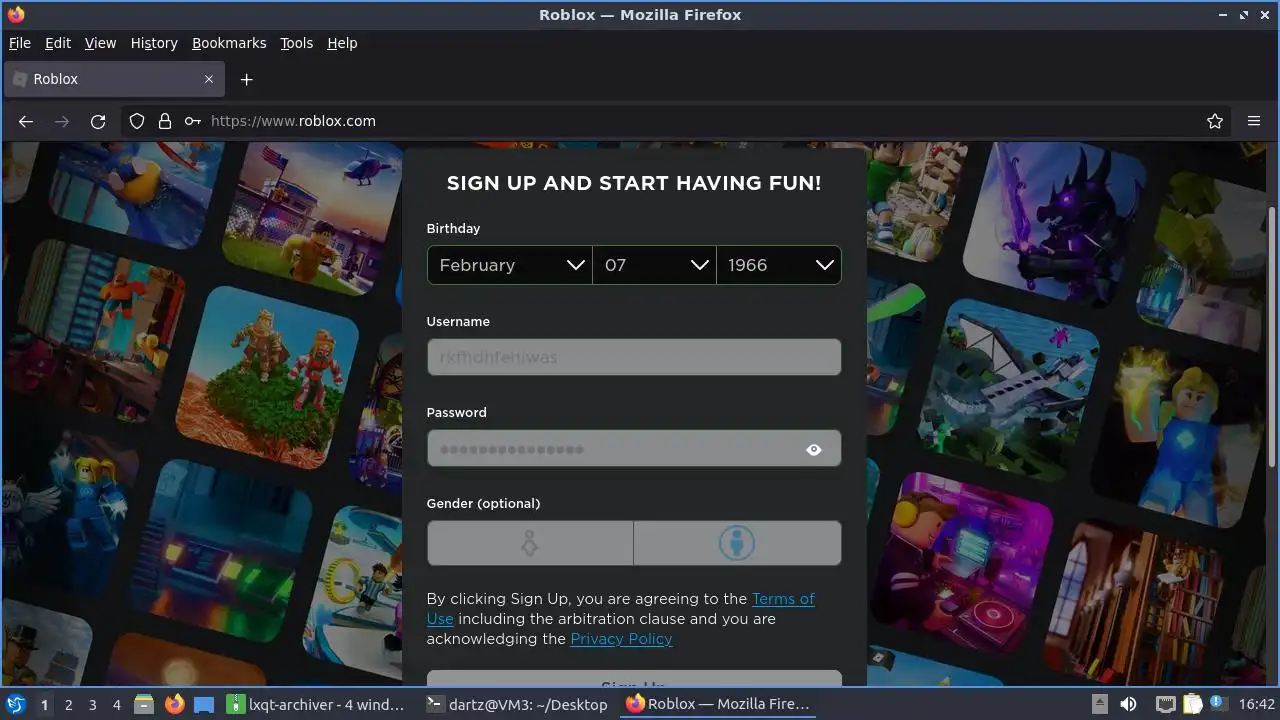Open the History menu

tap(154, 43)
